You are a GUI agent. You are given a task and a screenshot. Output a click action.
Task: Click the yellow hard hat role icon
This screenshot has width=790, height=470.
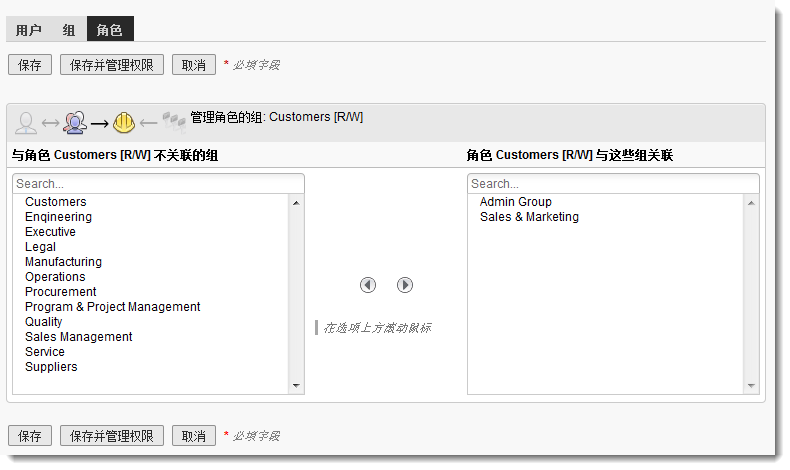click(x=124, y=122)
